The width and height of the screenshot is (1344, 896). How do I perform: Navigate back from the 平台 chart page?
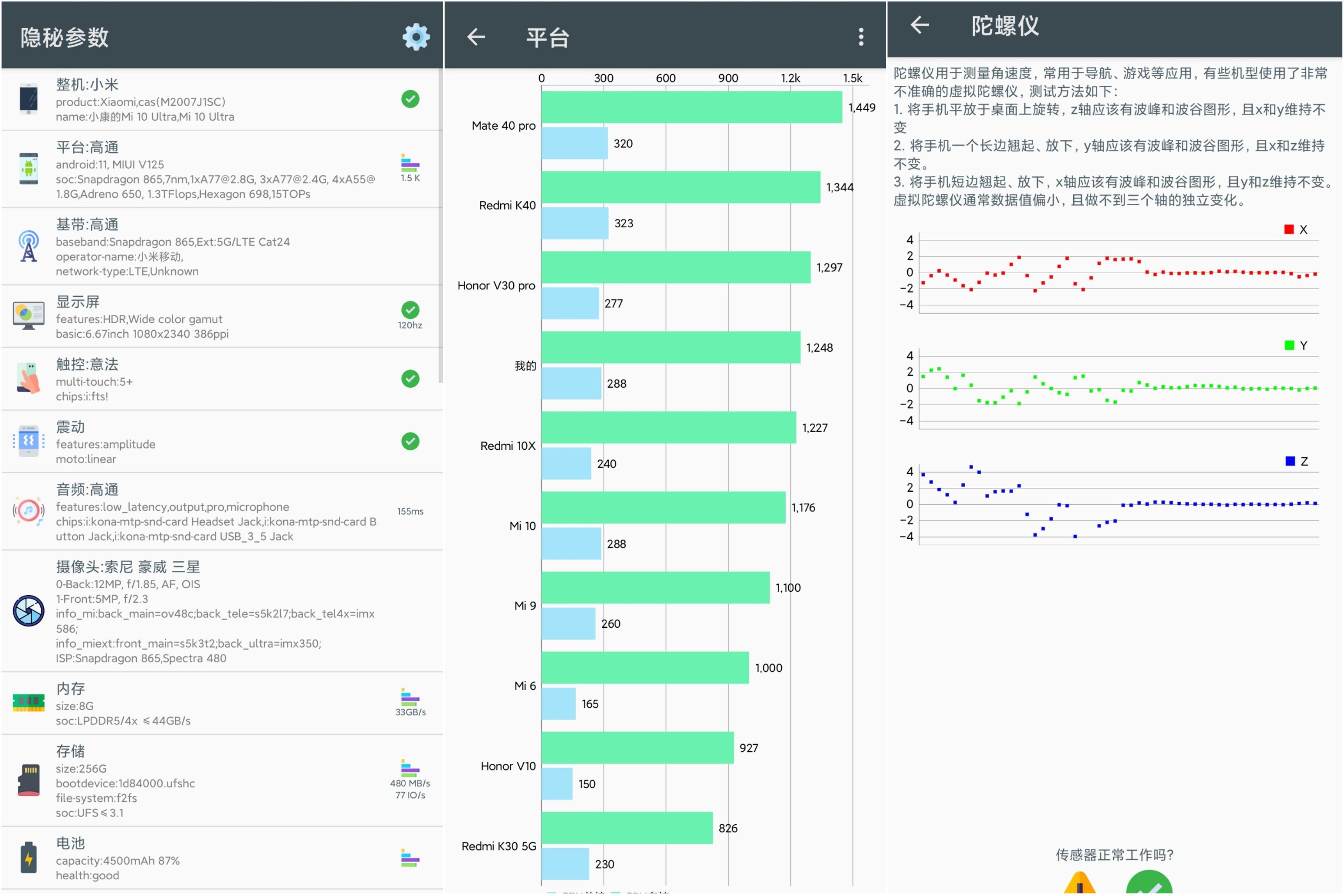click(476, 36)
